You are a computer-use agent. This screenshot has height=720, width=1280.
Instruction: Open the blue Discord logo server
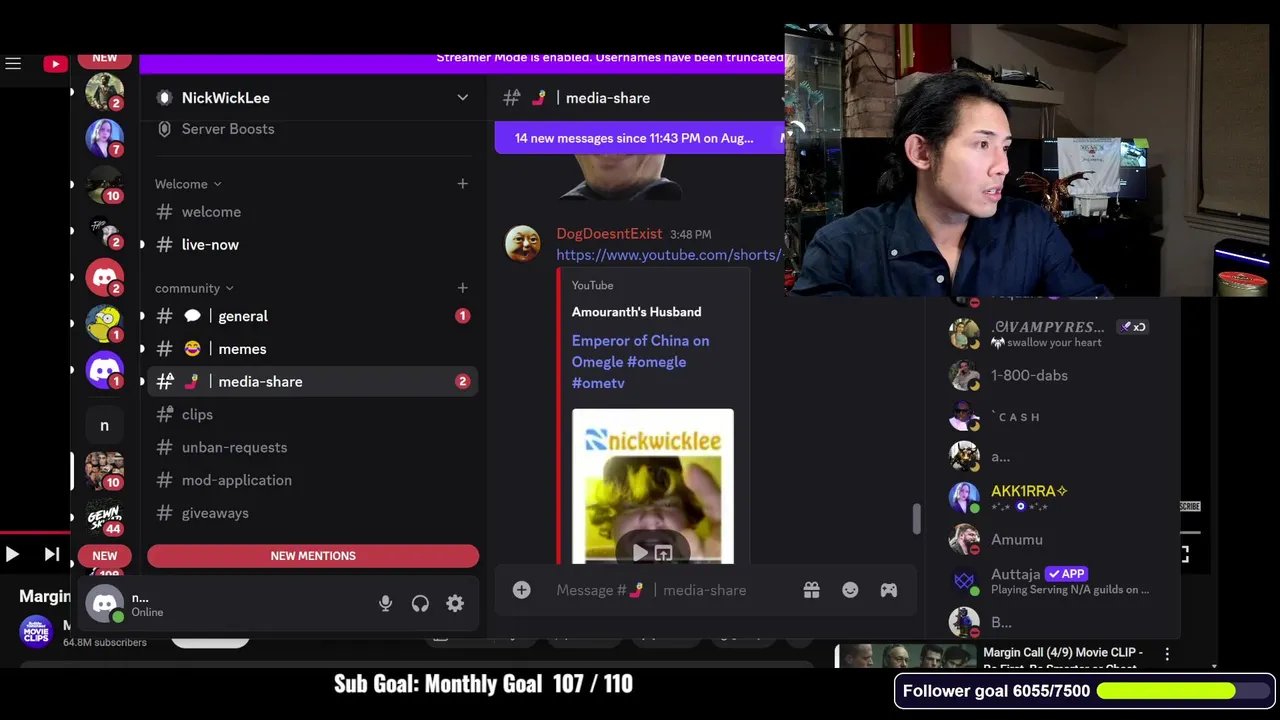[x=104, y=370]
